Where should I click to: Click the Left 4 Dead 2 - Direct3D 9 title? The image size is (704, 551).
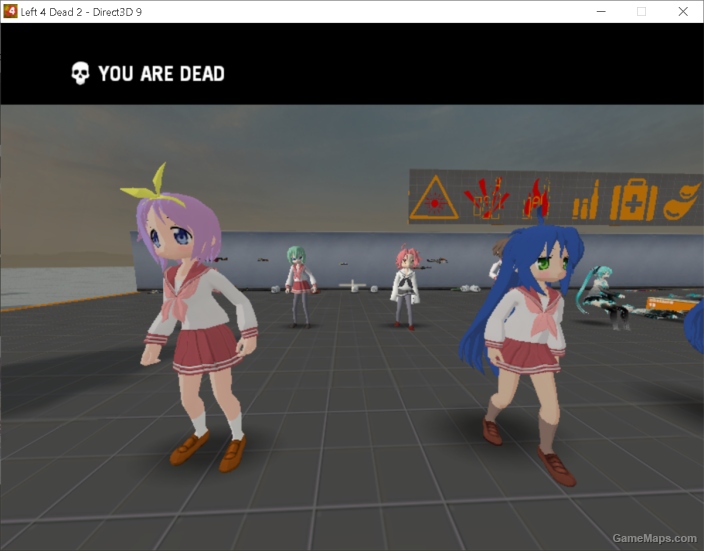[81, 12]
